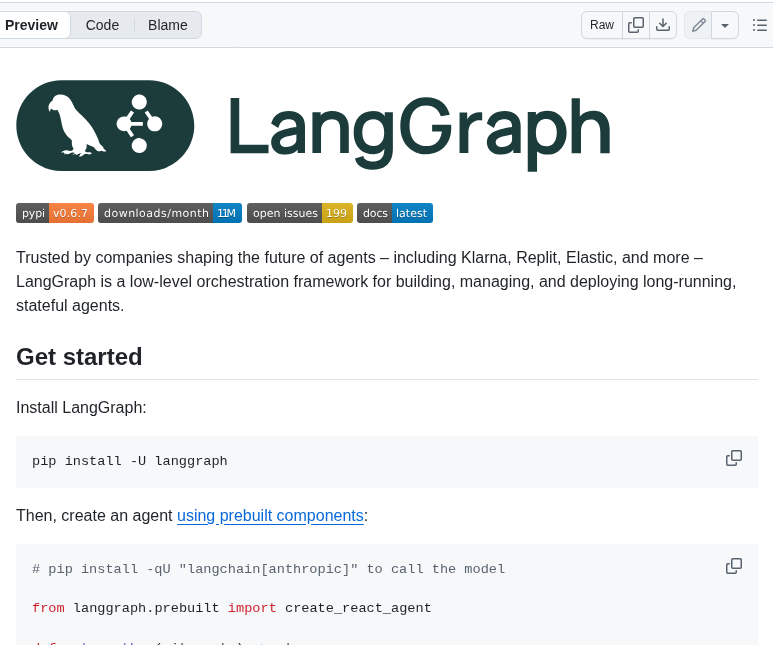Open the outline list icon

[760, 25]
